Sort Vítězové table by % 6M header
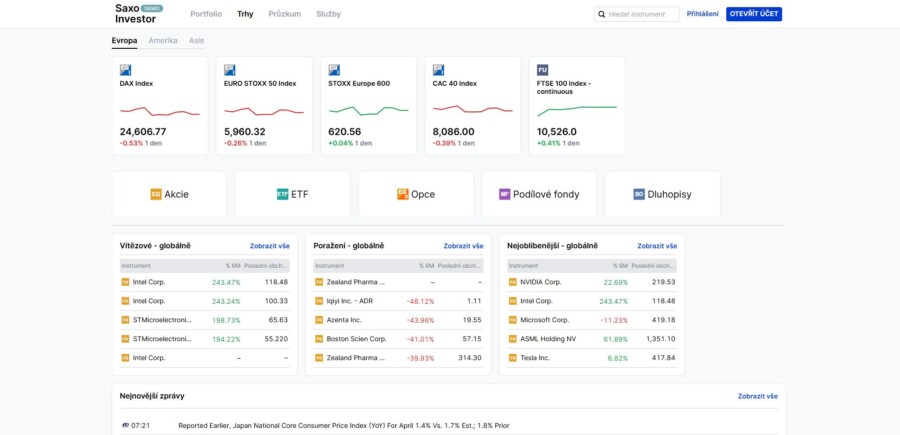The width and height of the screenshot is (900, 435). click(x=233, y=266)
